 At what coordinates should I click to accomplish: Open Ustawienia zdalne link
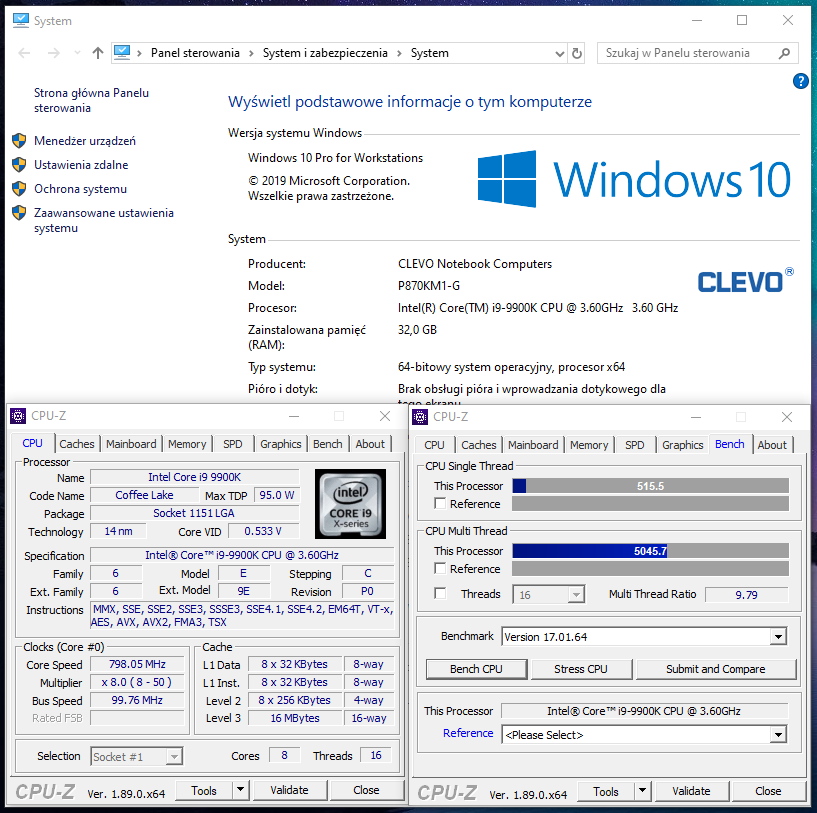pyautogui.click(x=81, y=165)
